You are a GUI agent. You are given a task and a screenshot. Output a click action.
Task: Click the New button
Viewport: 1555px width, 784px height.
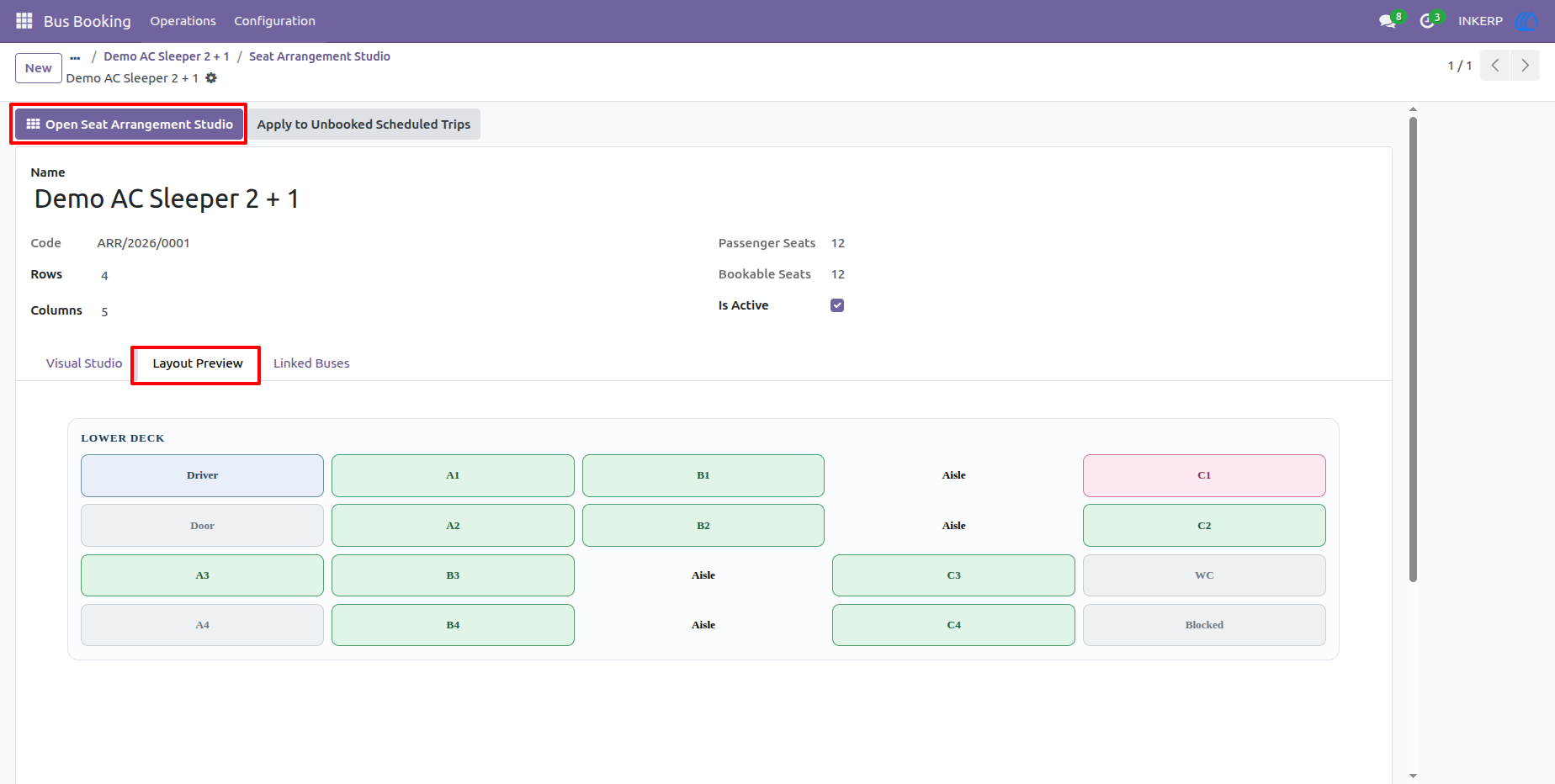click(39, 68)
